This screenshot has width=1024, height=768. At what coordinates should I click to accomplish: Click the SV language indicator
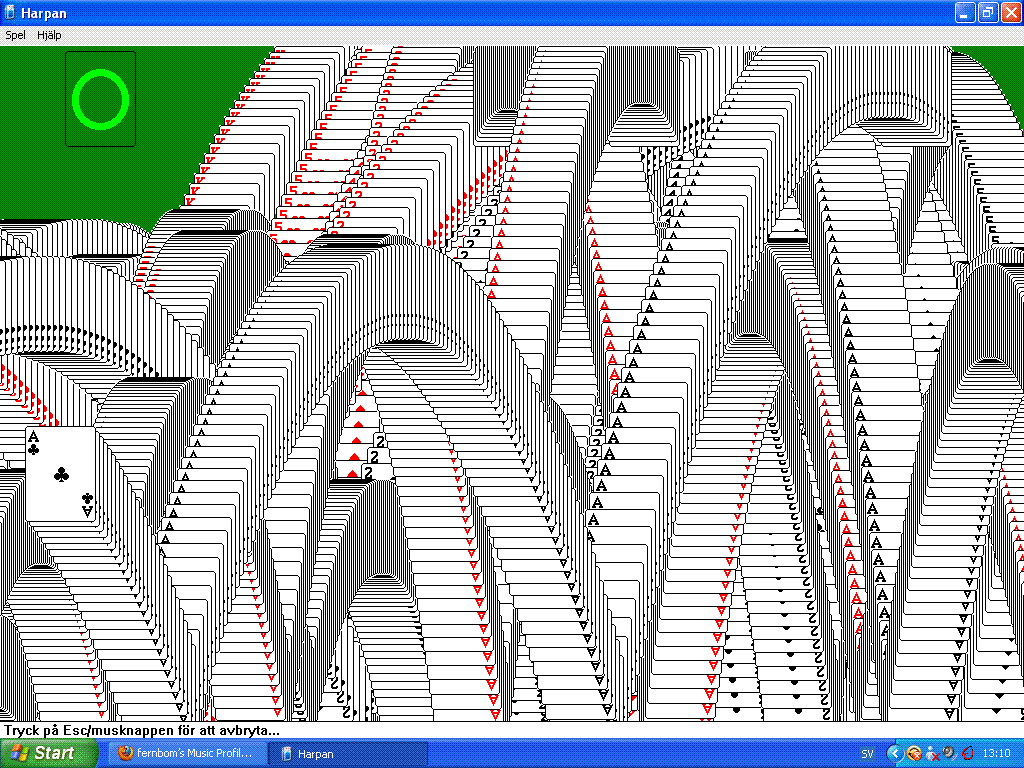coord(867,753)
